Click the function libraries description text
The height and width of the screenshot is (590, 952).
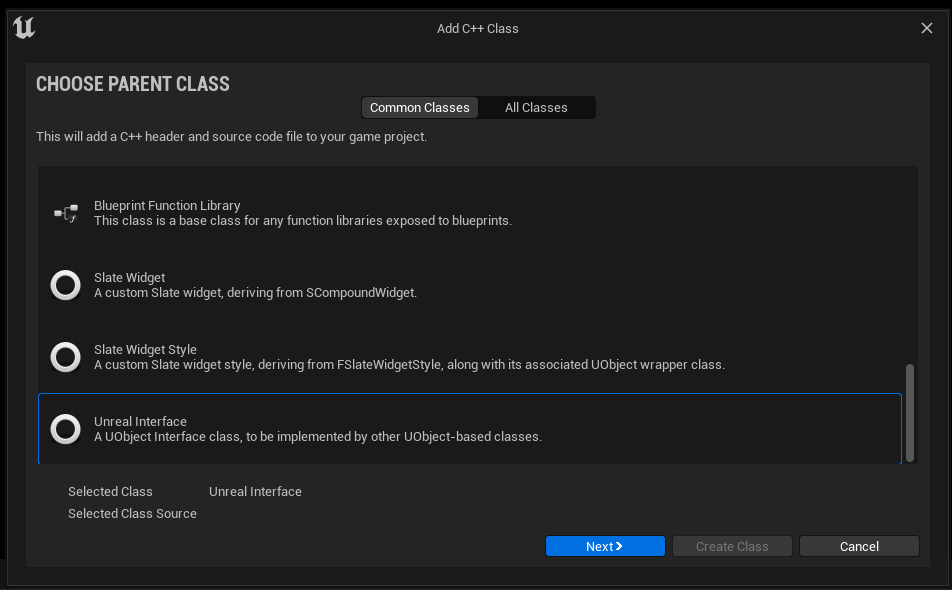coord(303,221)
